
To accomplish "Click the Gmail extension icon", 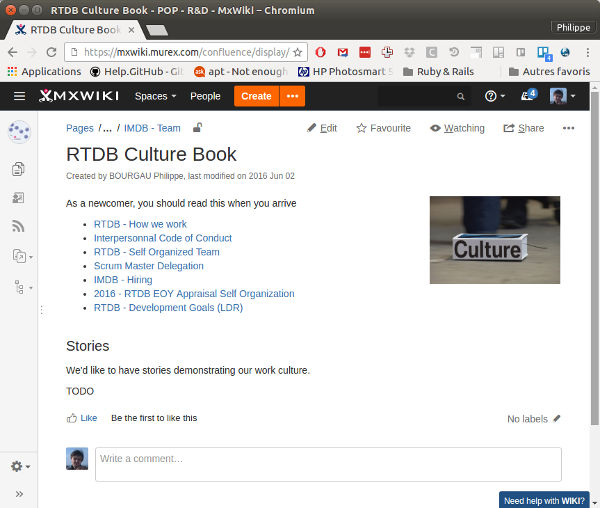I will tap(342, 52).
